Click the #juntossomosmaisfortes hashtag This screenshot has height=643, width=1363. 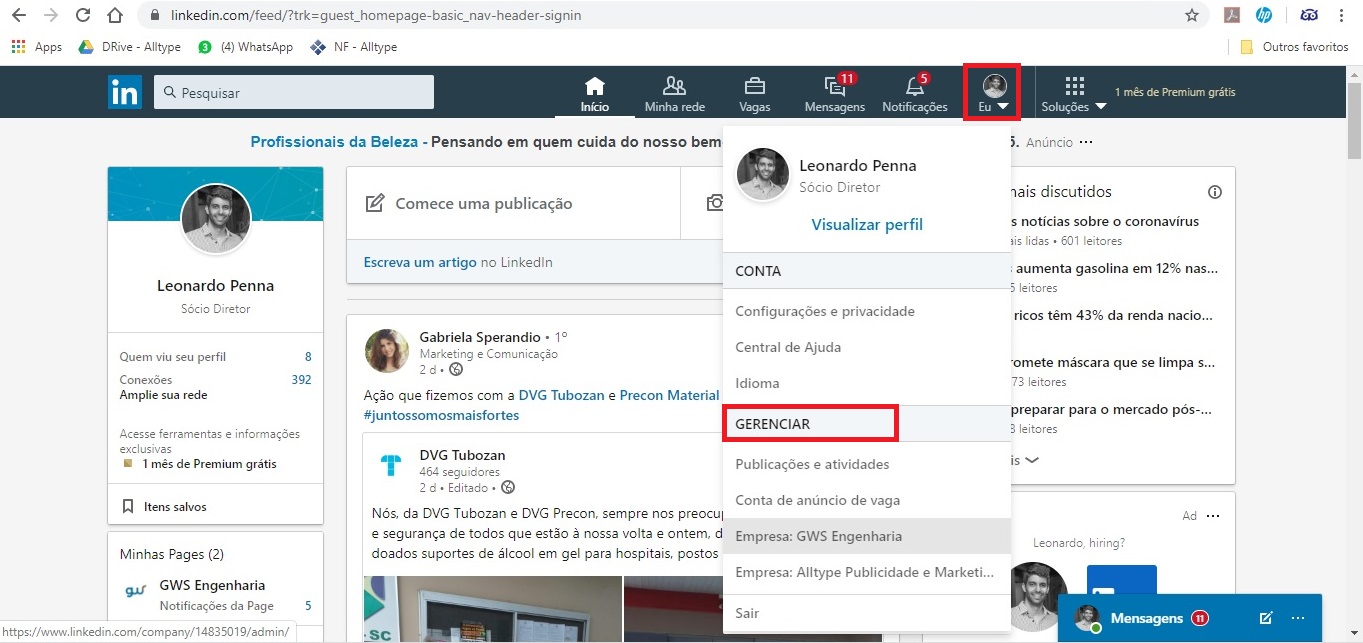pyautogui.click(x=441, y=415)
